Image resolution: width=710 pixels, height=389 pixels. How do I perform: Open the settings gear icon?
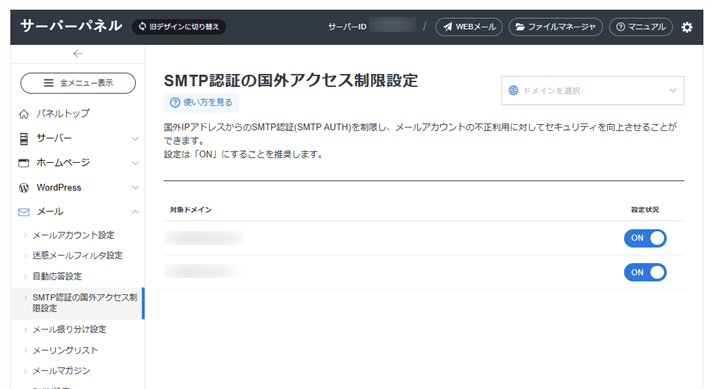point(687,27)
